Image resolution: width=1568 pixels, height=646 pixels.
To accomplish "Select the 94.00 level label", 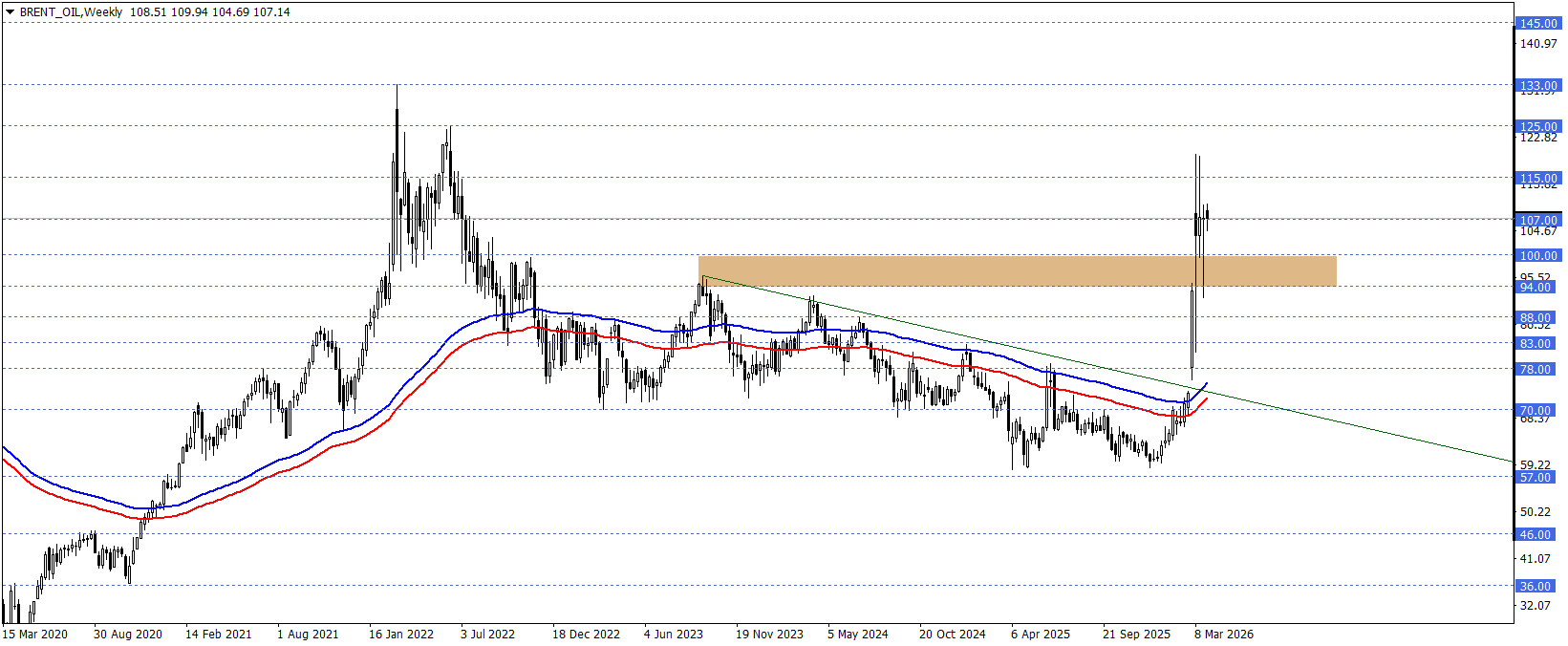I will tap(1538, 288).
